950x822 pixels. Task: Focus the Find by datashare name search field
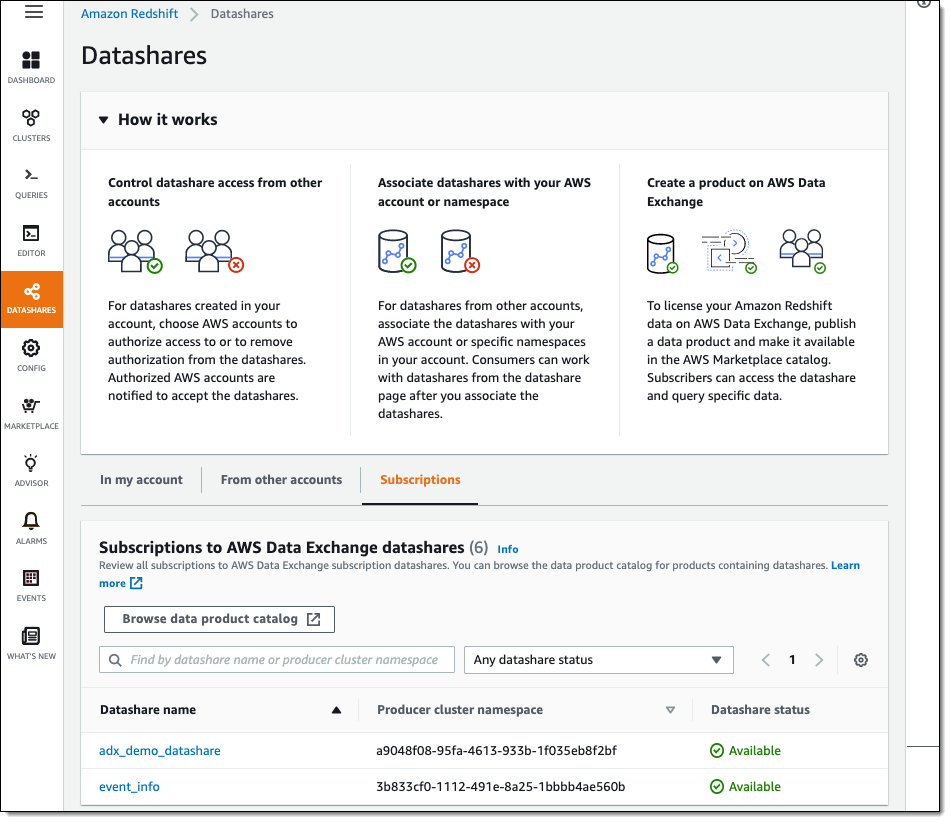click(x=277, y=660)
